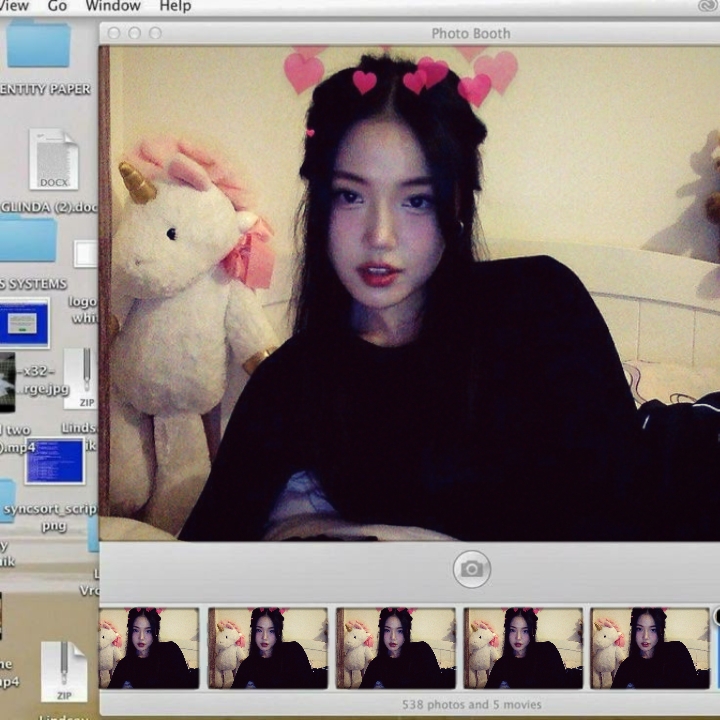Select the 'syncsort_scrip' file name label
Screen dimensions: 720x720
(51, 509)
